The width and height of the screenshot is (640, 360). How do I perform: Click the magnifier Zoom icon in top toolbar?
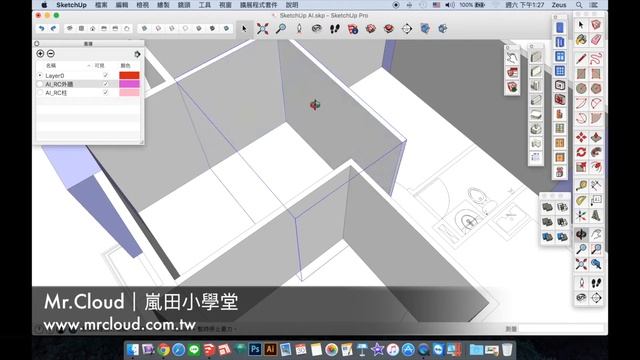click(x=281, y=29)
